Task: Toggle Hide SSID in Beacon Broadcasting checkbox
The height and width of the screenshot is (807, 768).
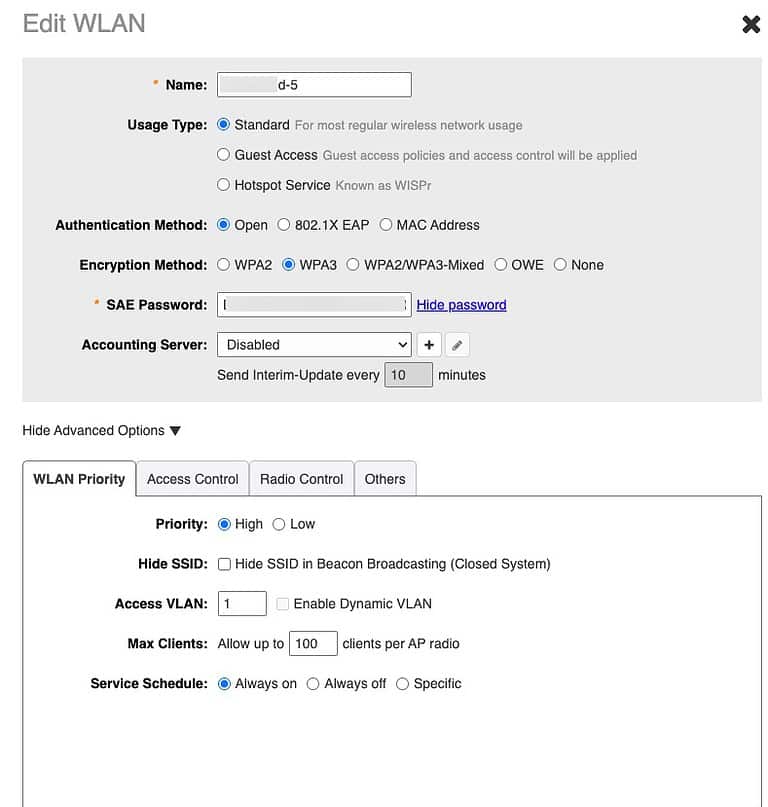Action: (224, 564)
